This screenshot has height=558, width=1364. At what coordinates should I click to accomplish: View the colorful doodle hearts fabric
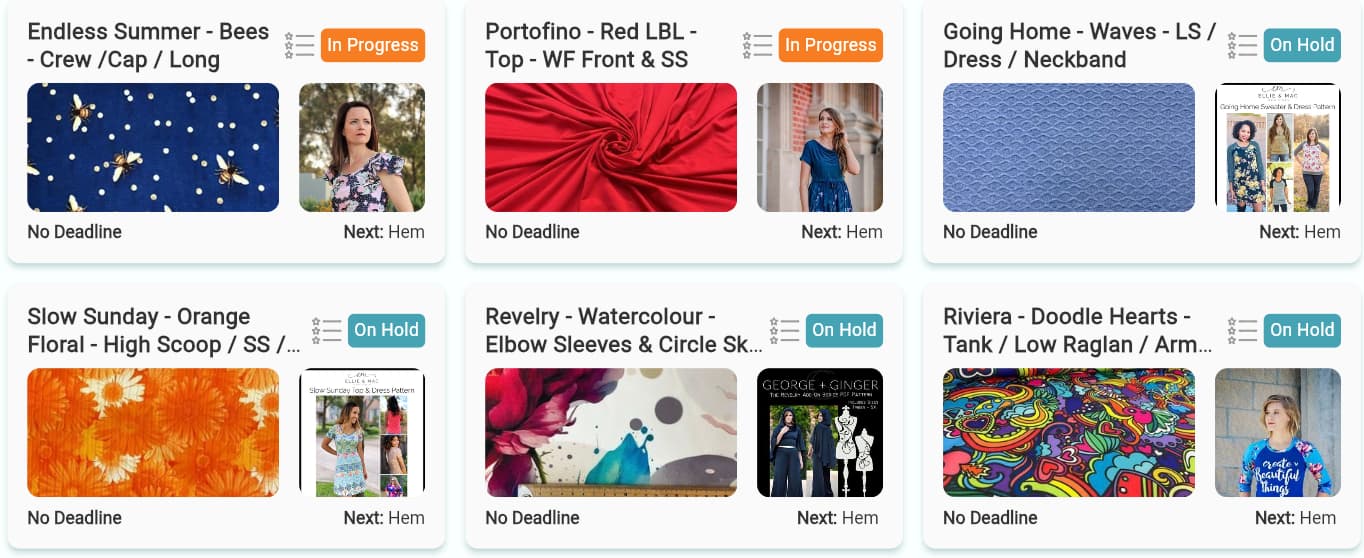click(x=1069, y=432)
